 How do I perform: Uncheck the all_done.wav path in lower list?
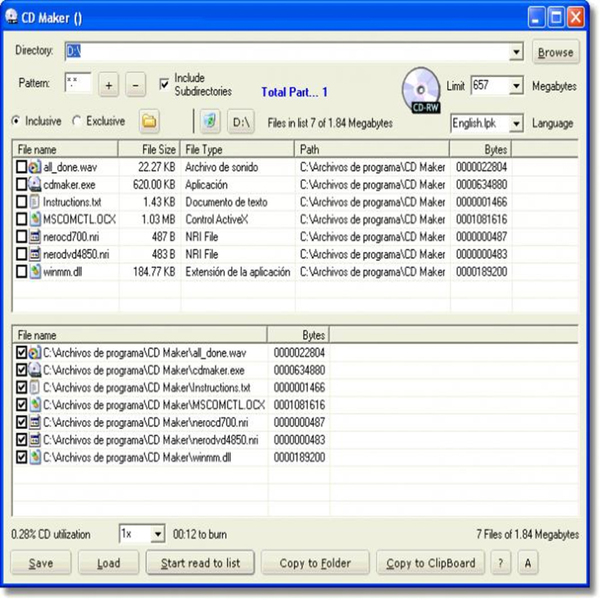click(21, 353)
